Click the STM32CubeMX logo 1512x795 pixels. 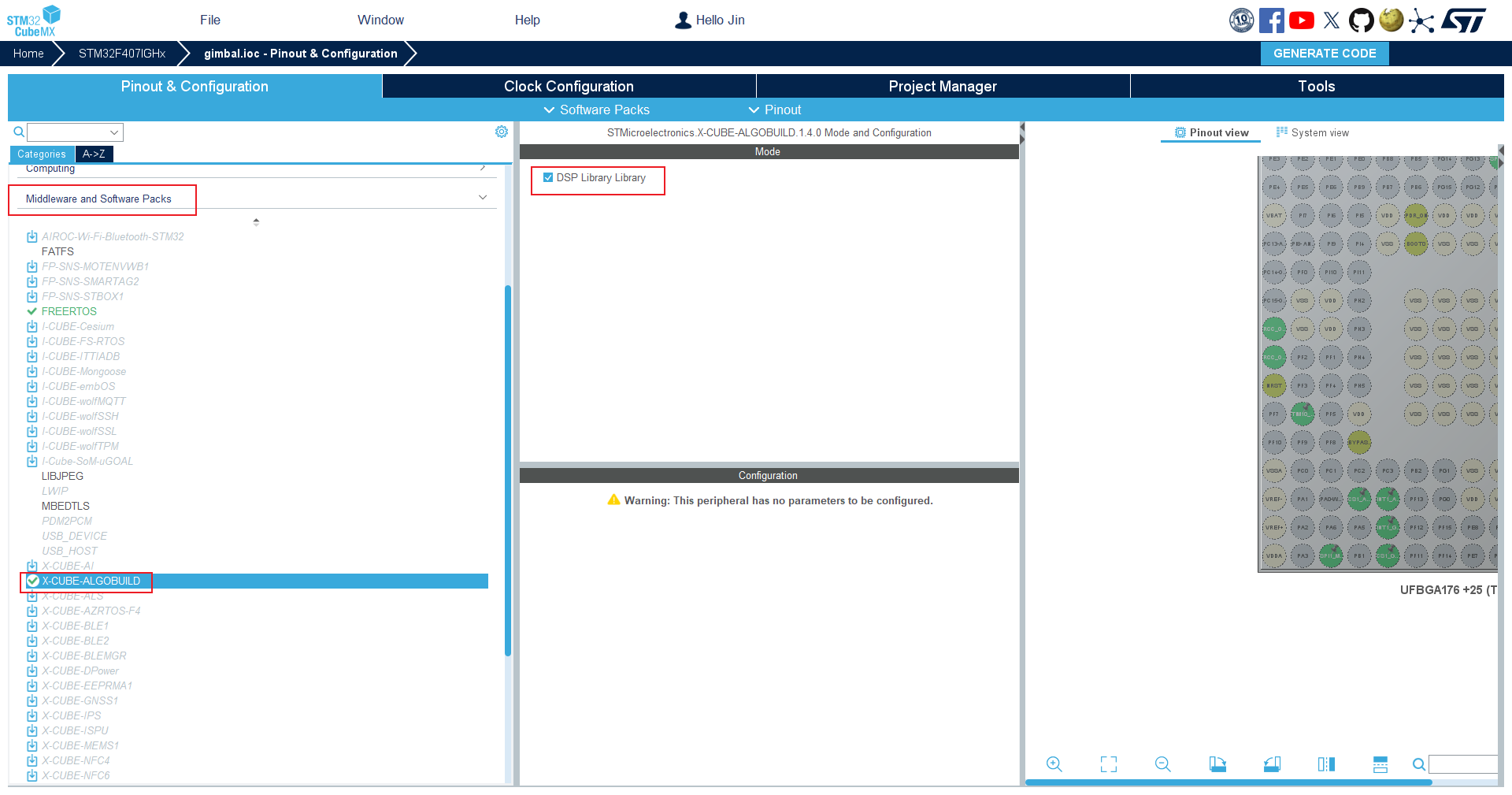pos(34,20)
